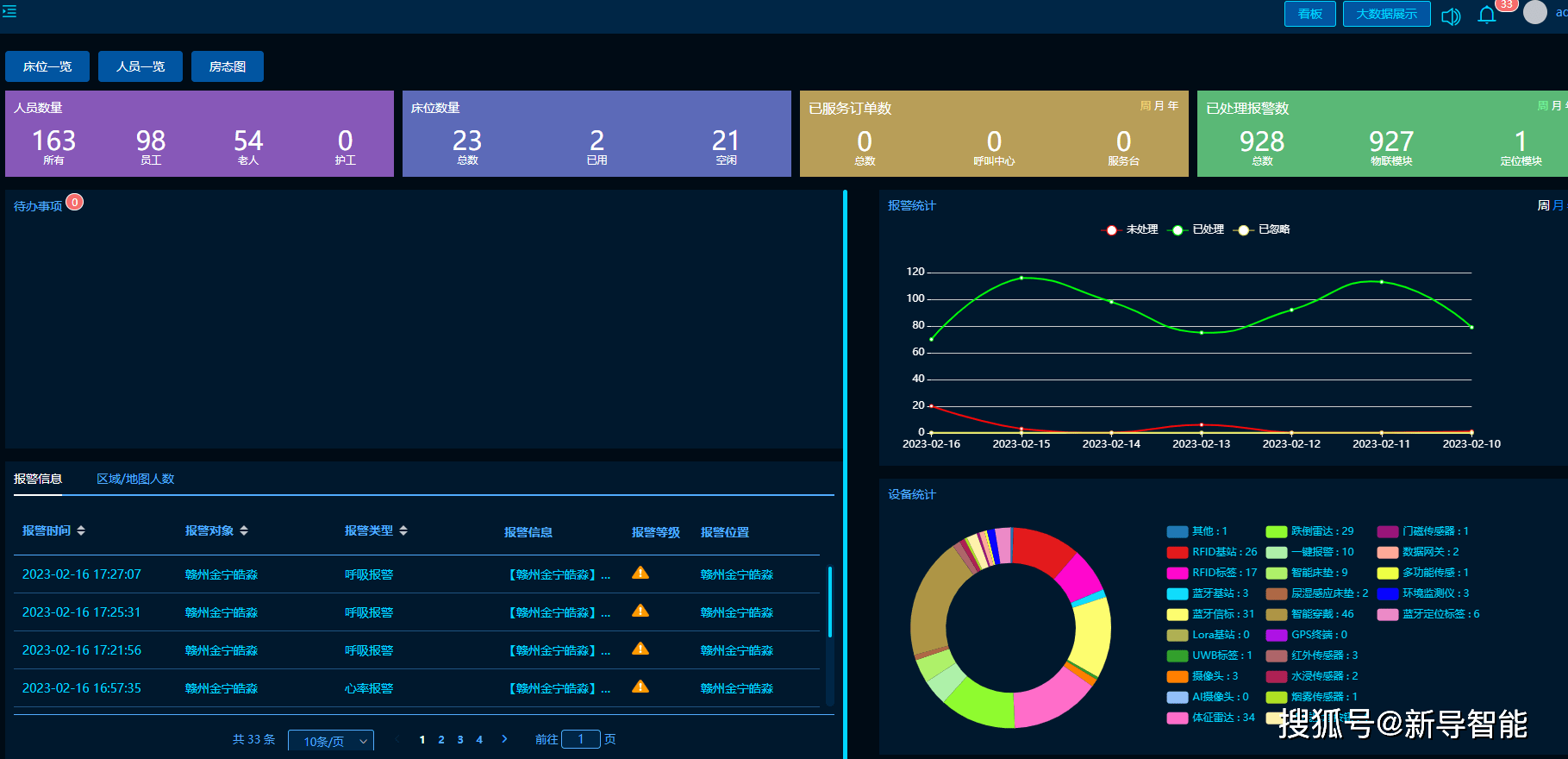Toggle 跌倒雷达 in the device statistics legend

pos(1309,531)
